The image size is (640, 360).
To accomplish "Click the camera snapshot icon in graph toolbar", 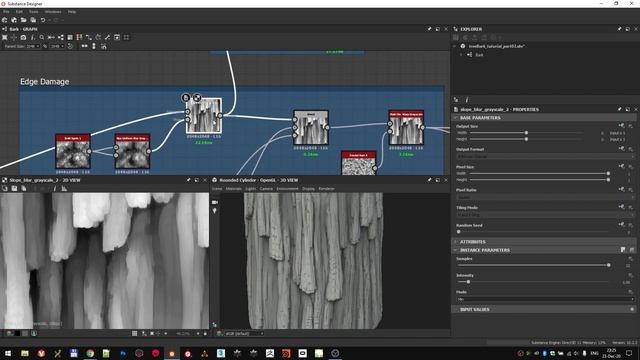I will (x=23, y=37).
